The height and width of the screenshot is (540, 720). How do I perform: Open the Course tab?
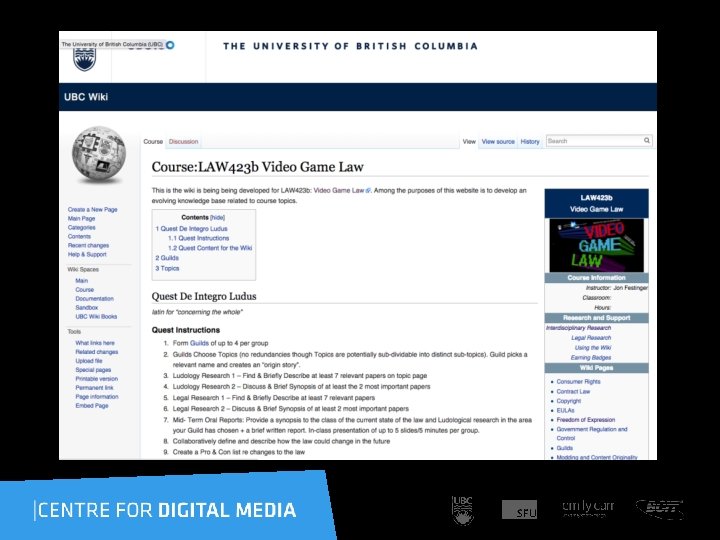point(153,141)
